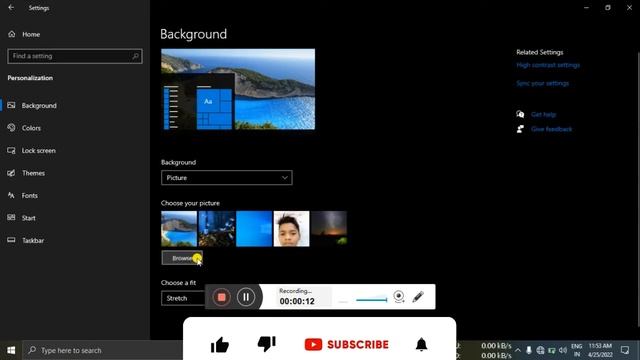The height and width of the screenshot is (360, 640).
Task: Click the Taskbar icon in sidebar
Action: pos(11,240)
